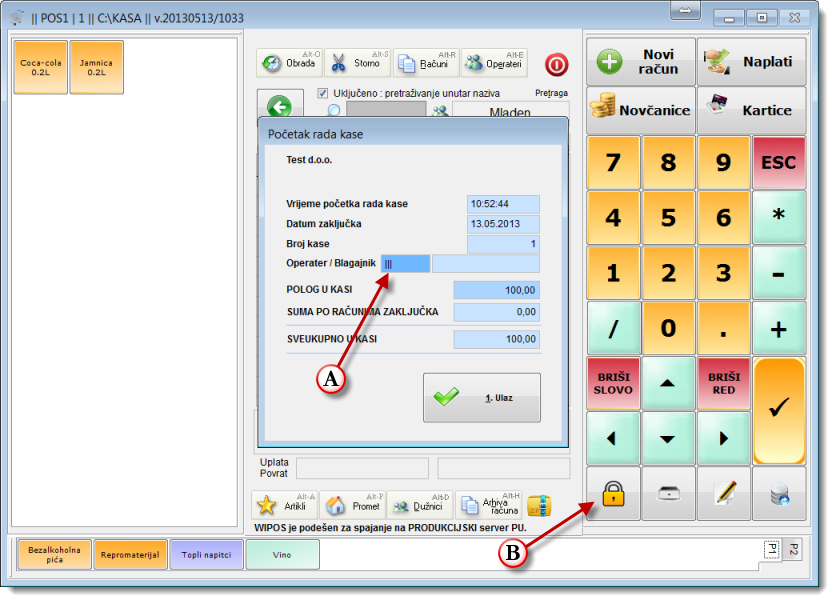Toggle the 'pretraživanje unutar naziva' checkbox
834x602 pixels.
[x=323, y=93]
